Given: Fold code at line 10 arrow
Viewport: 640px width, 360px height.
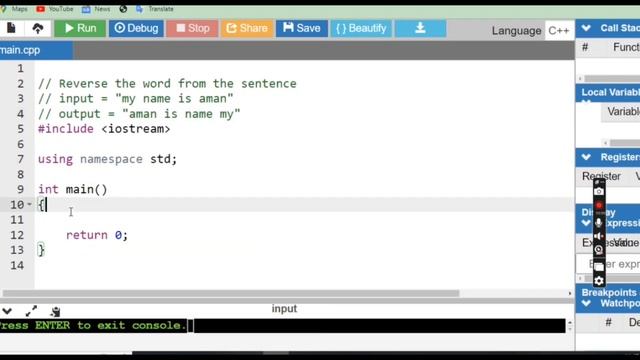Looking at the screenshot, I should point(29,204).
